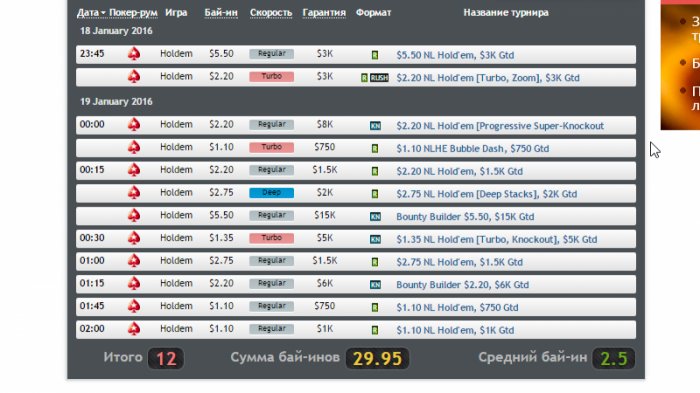Click format icon in the 02:00 row
The height and width of the screenshot is (393, 700).
point(375,330)
